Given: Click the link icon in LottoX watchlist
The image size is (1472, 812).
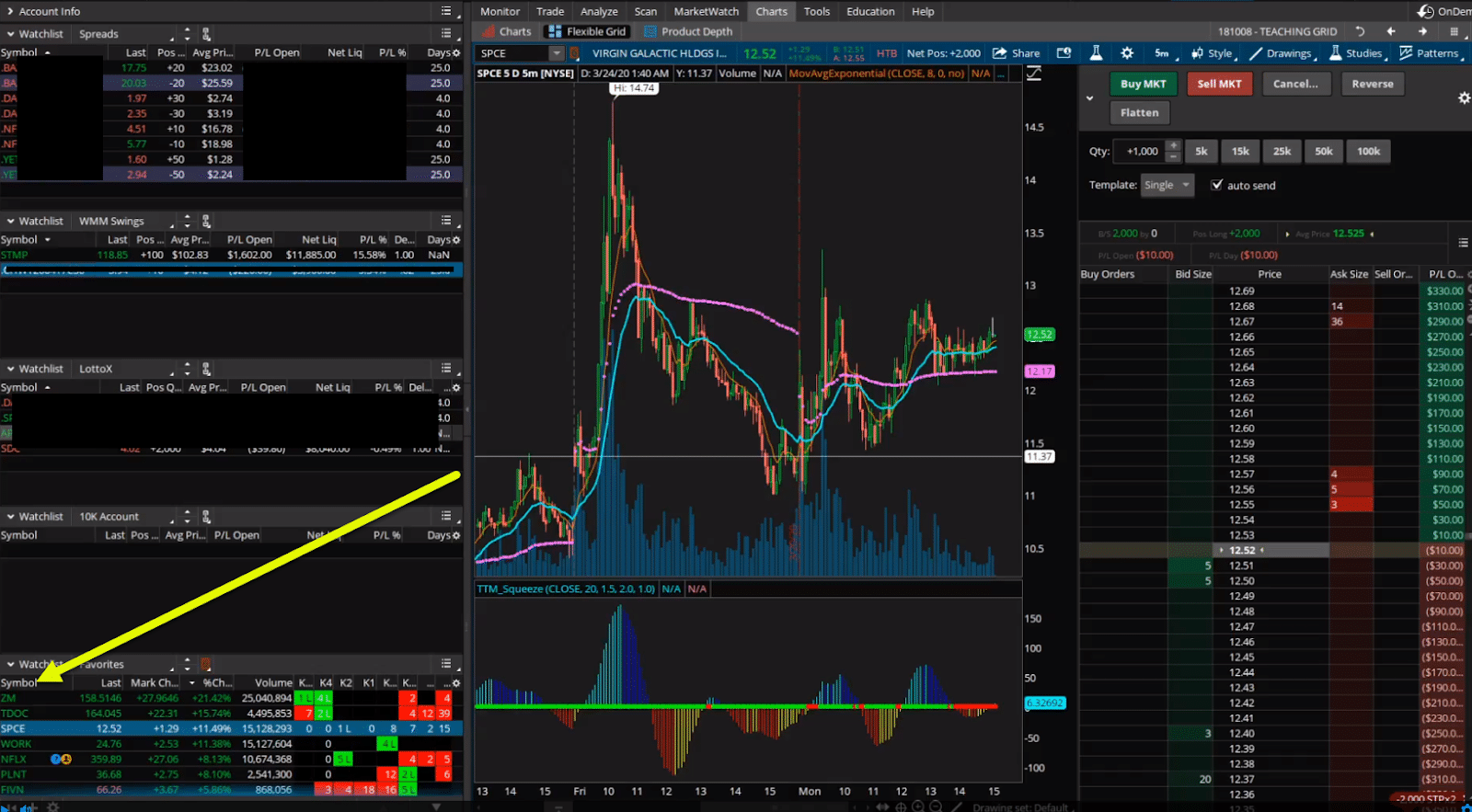Looking at the screenshot, I should [206, 369].
